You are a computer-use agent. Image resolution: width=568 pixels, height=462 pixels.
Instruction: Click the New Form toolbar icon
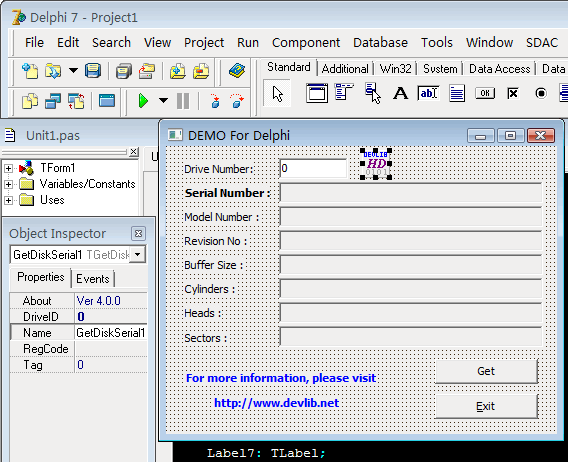pos(107,101)
